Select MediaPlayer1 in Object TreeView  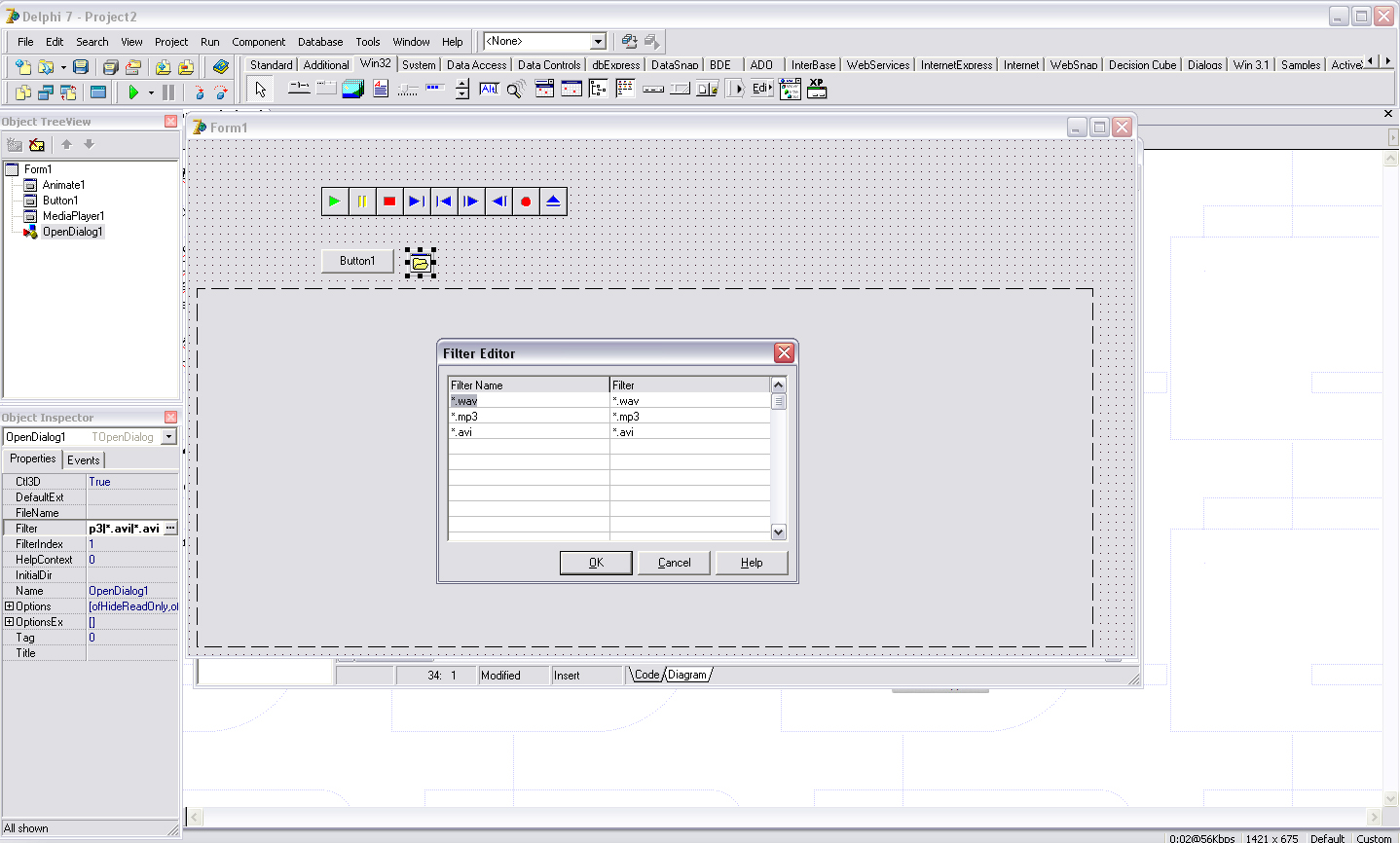(73, 216)
